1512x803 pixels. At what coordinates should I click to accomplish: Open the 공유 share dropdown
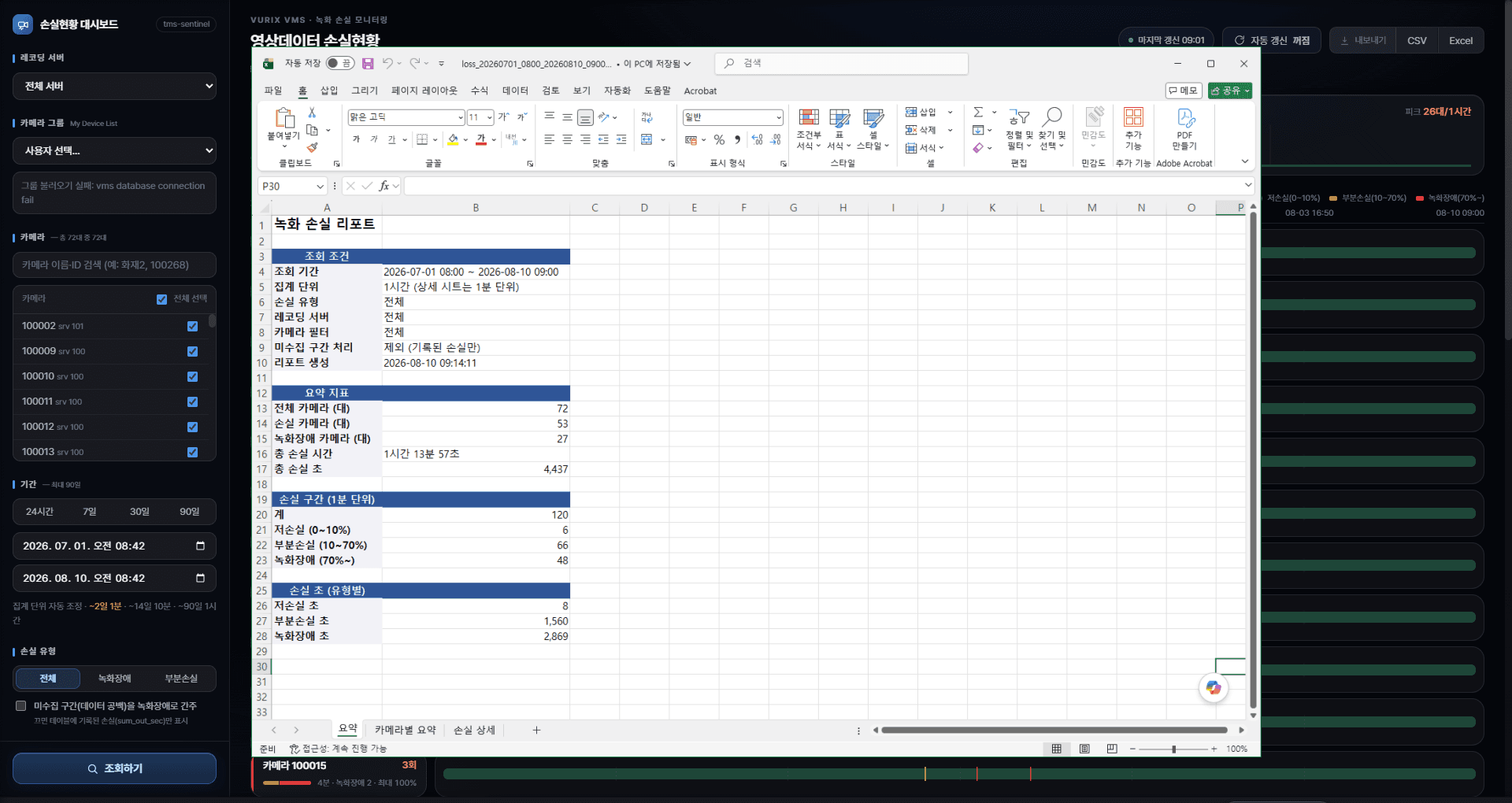point(1230,91)
